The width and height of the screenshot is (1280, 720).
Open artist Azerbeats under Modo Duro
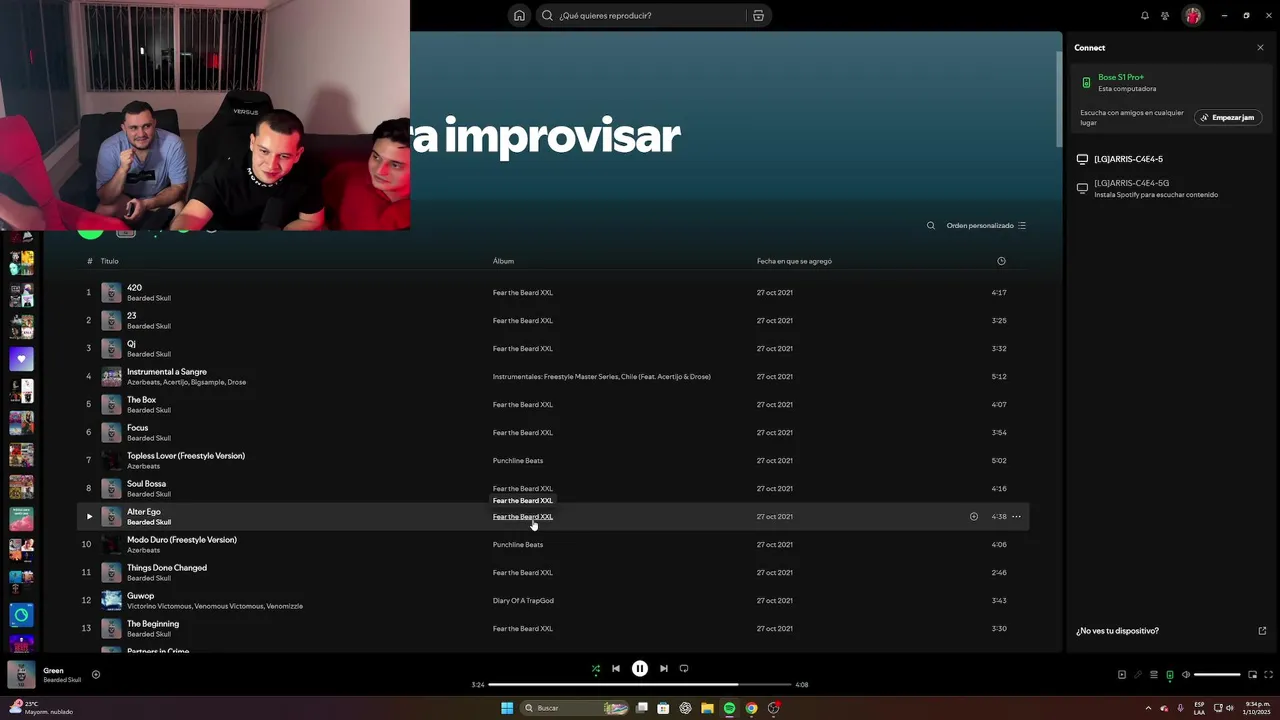point(143,550)
